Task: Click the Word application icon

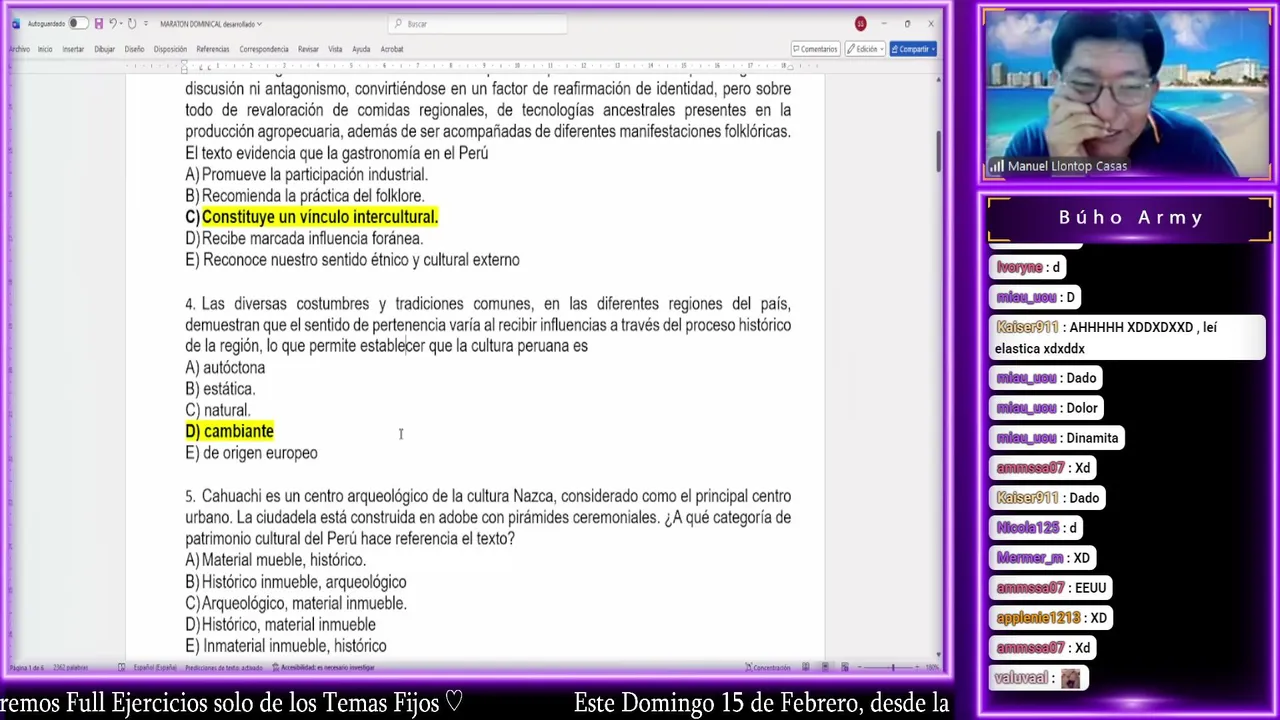Action: click(x=15, y=24)
